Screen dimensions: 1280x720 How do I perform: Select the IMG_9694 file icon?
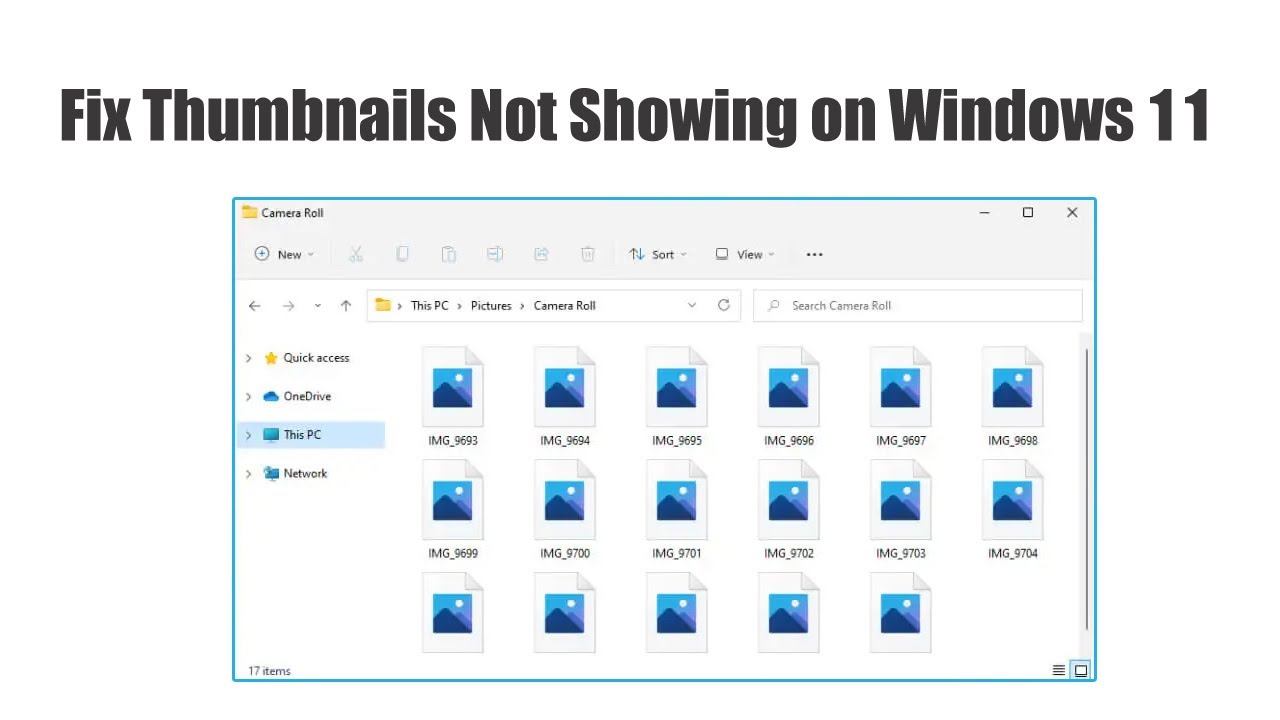click(565, 387)
